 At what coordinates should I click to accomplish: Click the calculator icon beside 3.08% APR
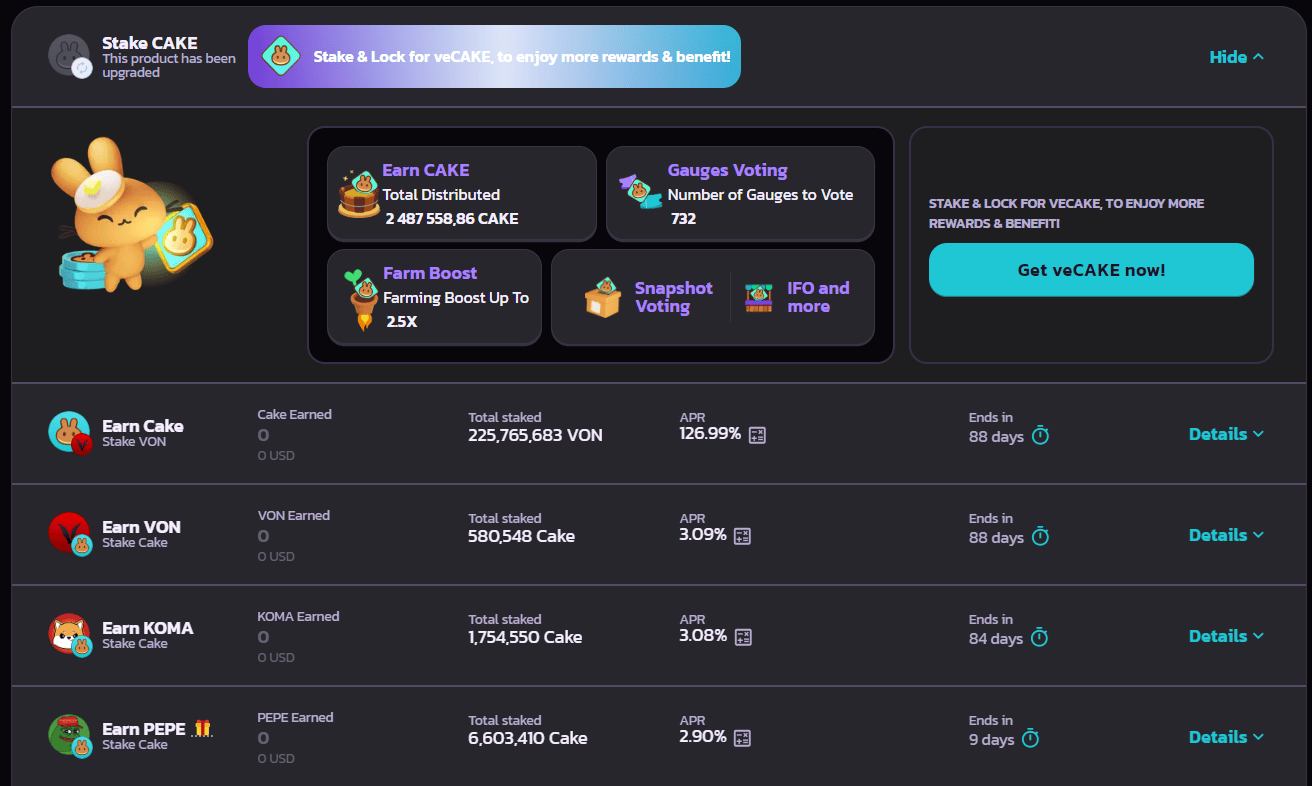tap(742, 637)
